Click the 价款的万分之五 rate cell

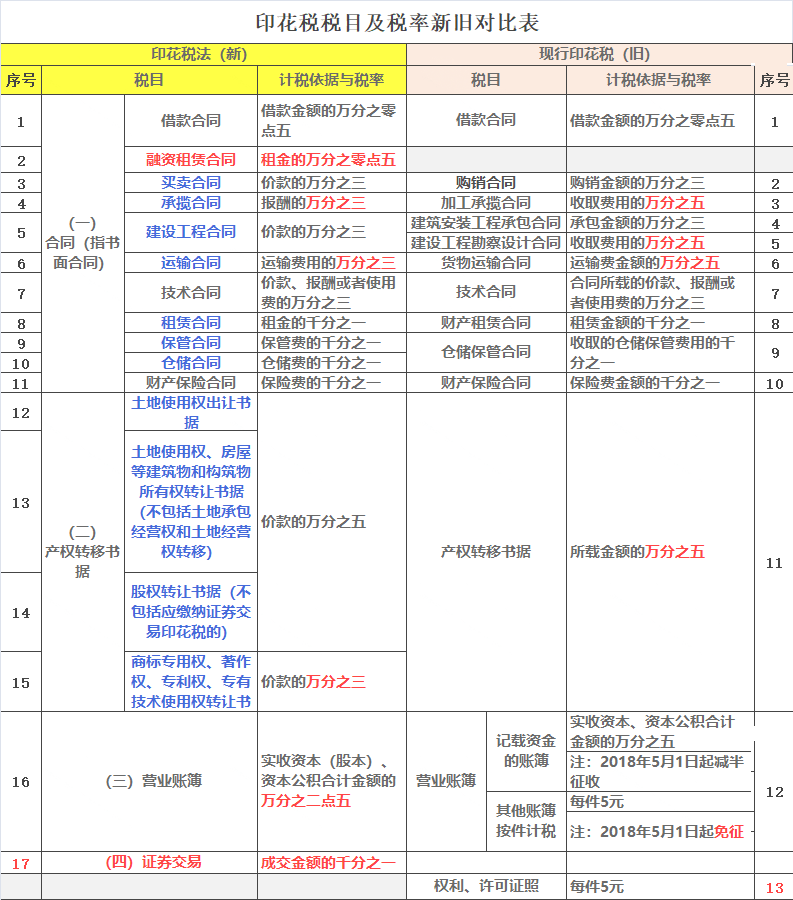(x=332, y=522)
